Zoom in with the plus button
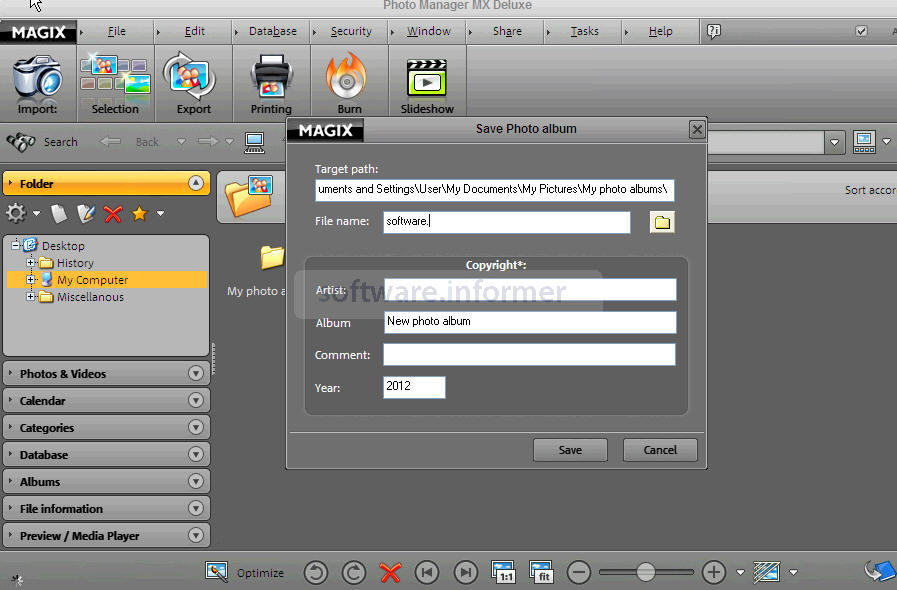The height and width of the screenshot is (590, 897). pos(713,572)
